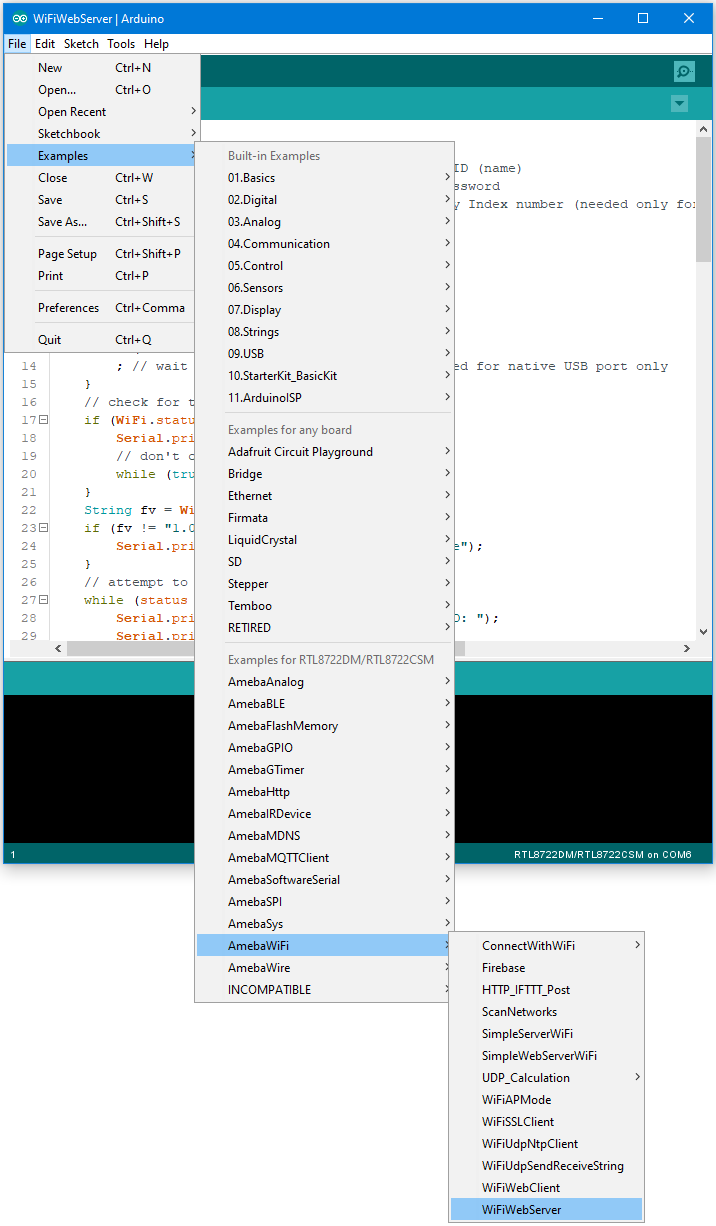Open the Help menu
The image size is (716, 1226).
pyautogui.click(x=156, y=44)
